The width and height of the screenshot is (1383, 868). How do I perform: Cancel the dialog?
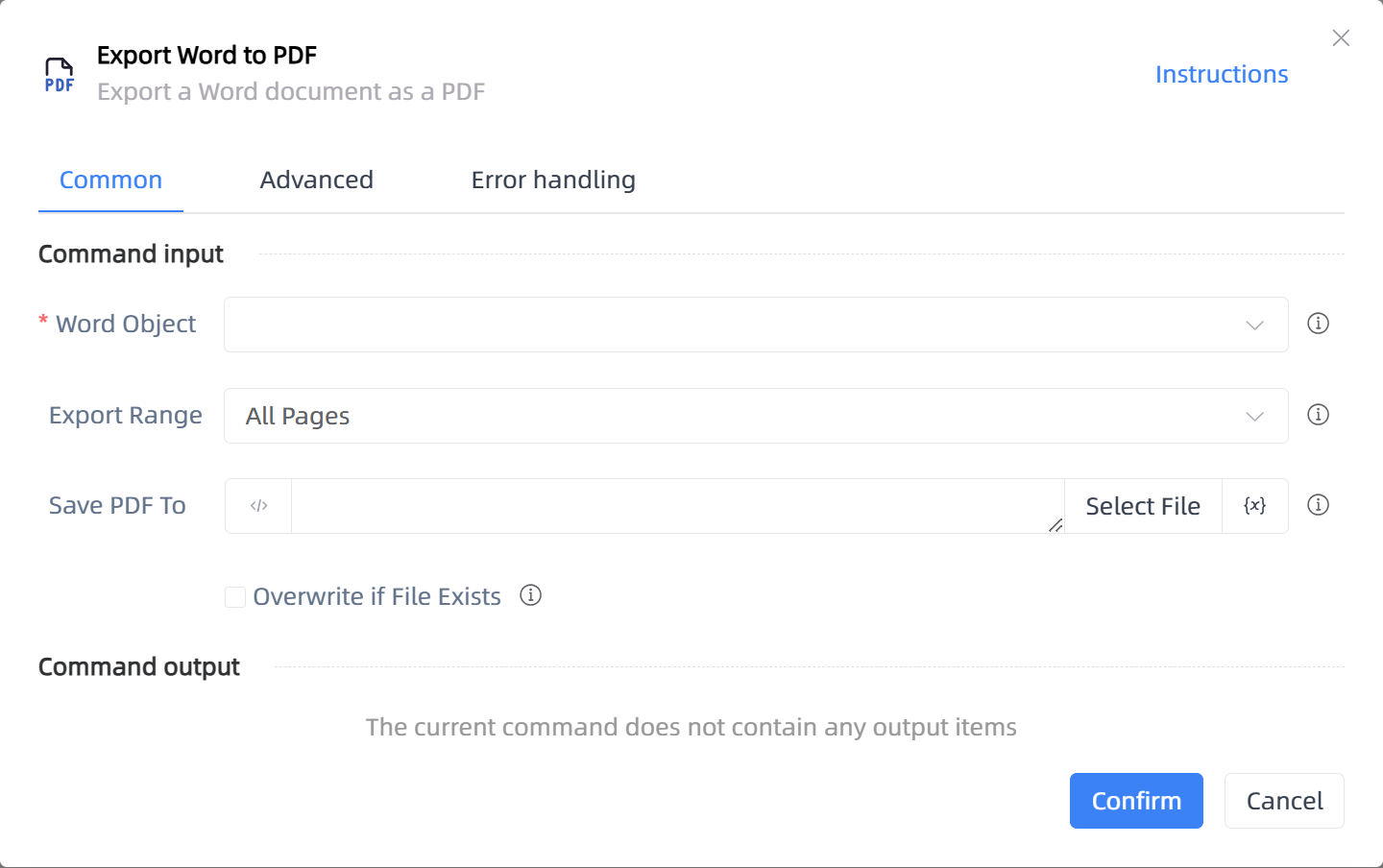click(x=1284, y=801)
